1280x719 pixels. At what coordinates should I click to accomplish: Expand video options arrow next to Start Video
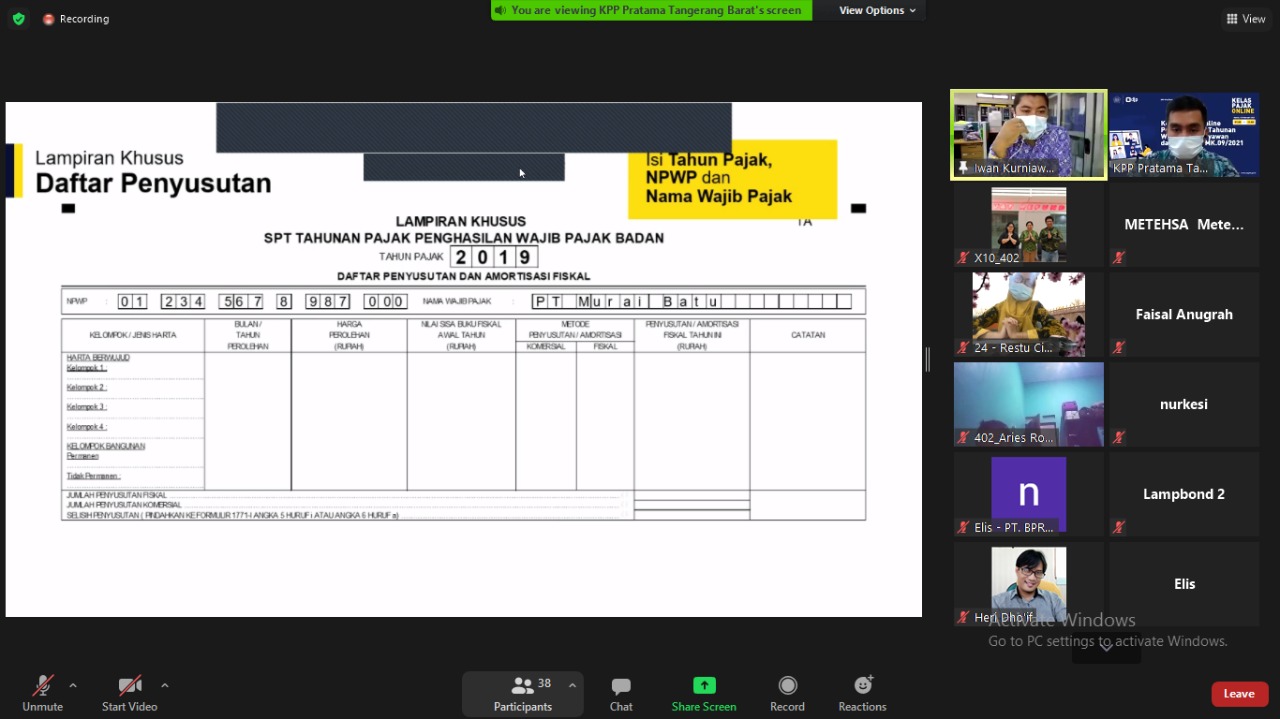pyautogui.click(x=165, y=686)
